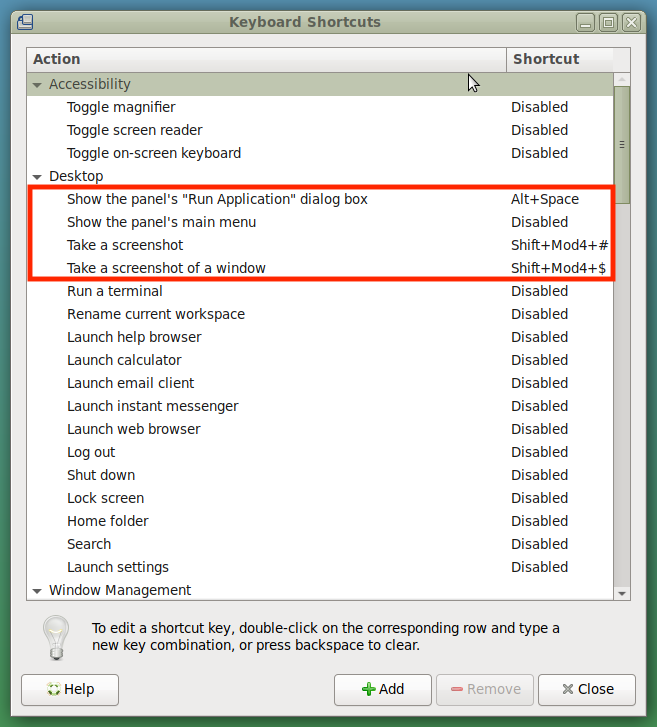This screenshot has width=657, height=727.
Task: Close the Keyboard Shortcuts dialog with Close button
Action: 587,689
